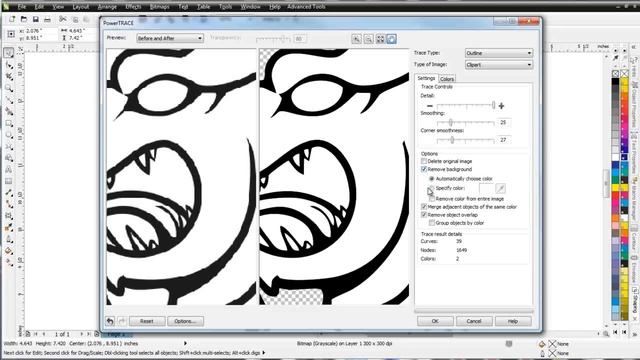Select the Fill tool in the toolbox
This screenshot has height=360, width=640.
click(x=9, y=251)
